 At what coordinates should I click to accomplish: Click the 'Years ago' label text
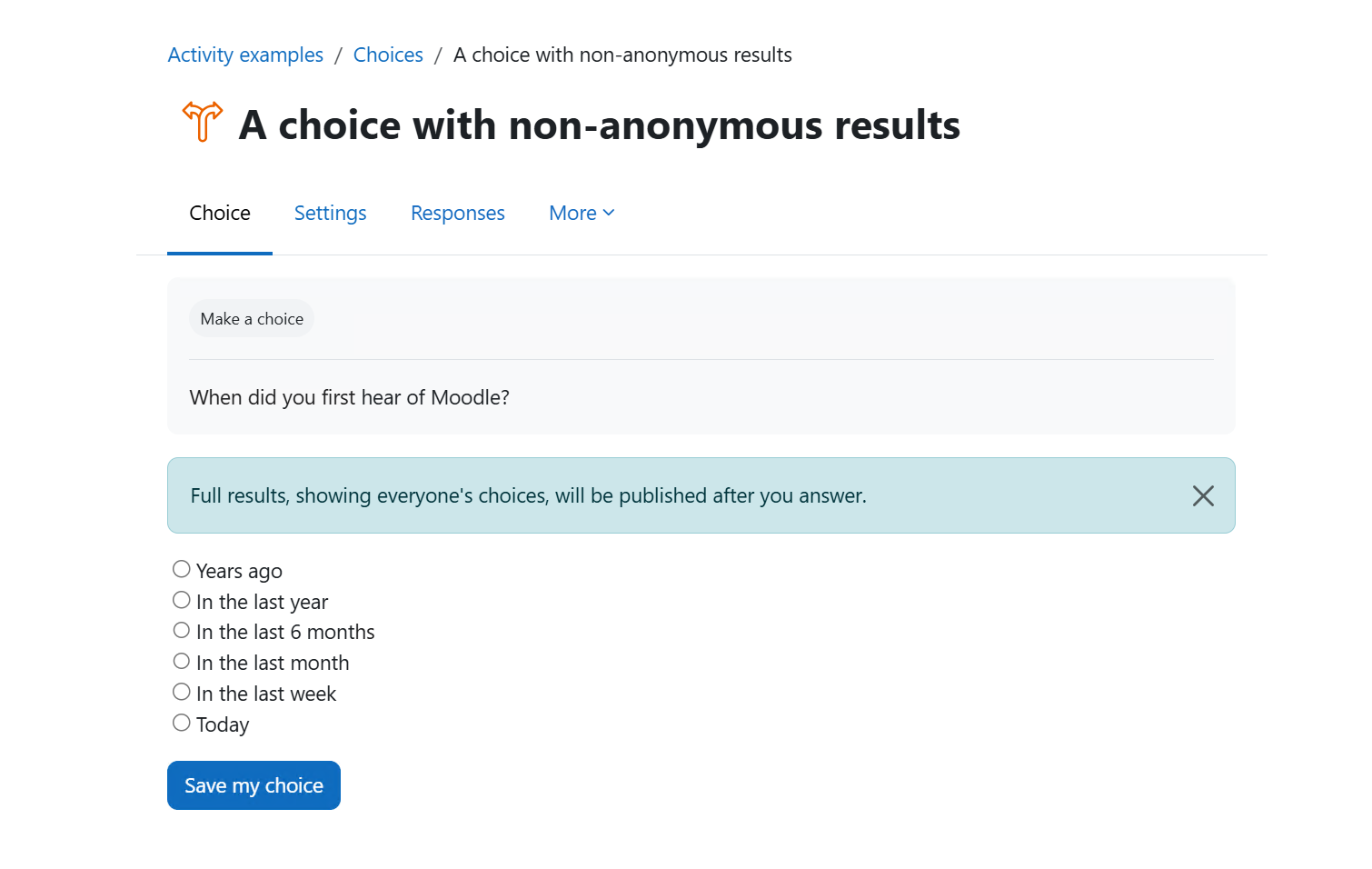239,571
